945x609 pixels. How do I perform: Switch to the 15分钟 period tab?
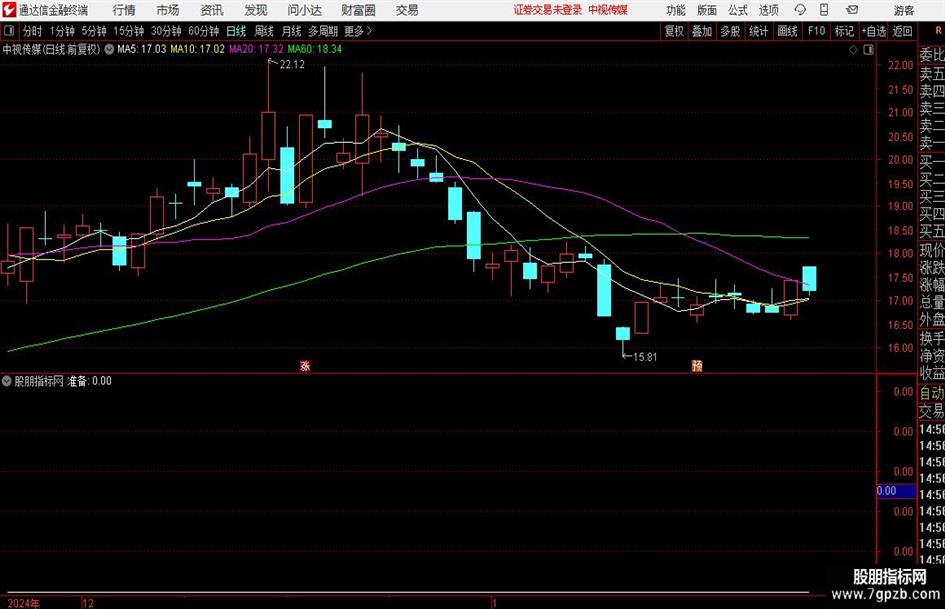[x=129, y=31]
